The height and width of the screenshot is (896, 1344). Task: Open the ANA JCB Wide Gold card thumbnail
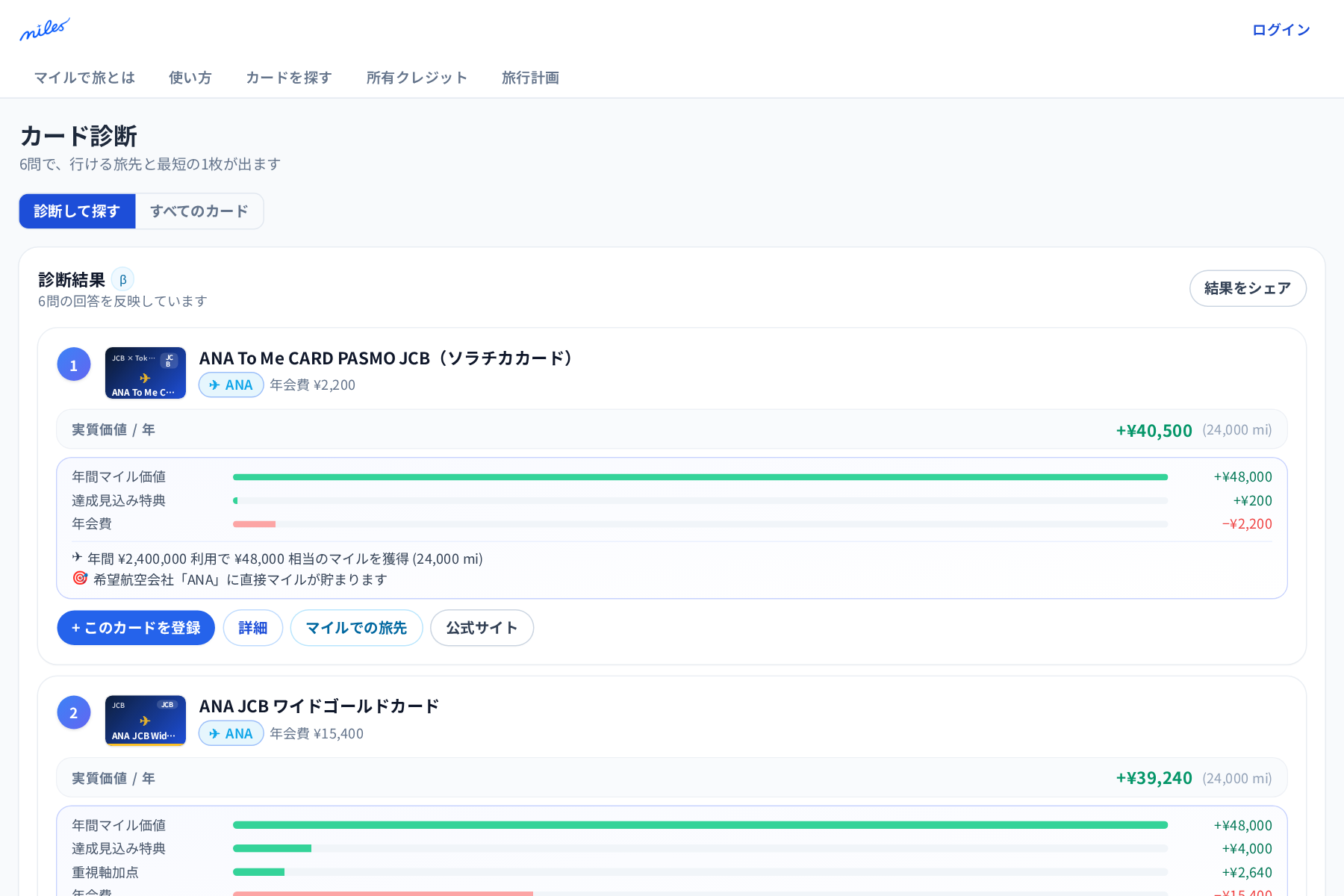(x=146, y=721)
